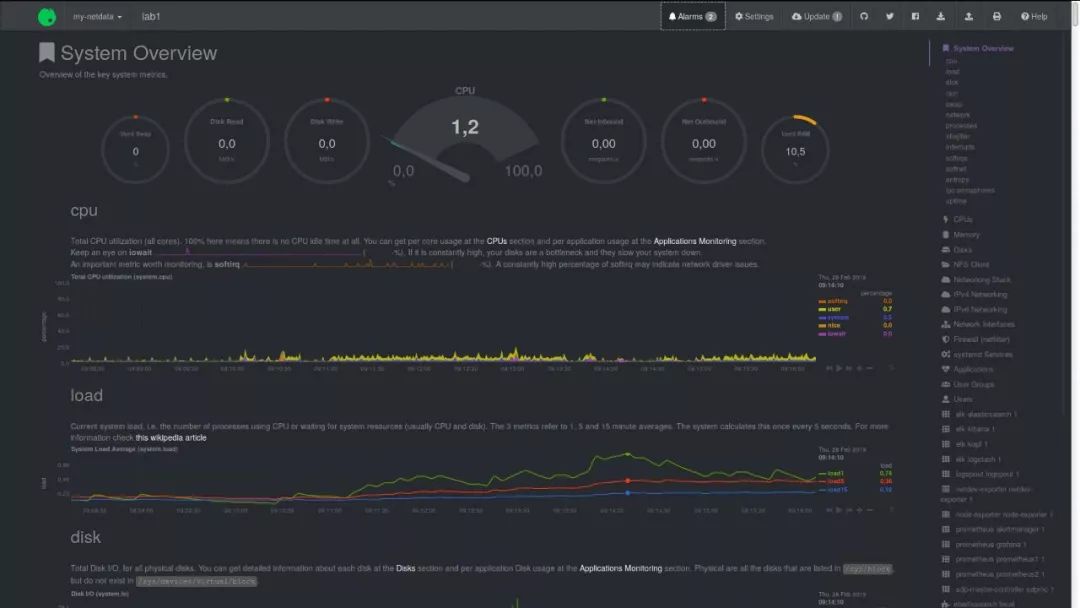Image resolution: width=1080 pixels, height=608 pixels.
Task: Click the Twitter share icon
Action: point(890,17)
